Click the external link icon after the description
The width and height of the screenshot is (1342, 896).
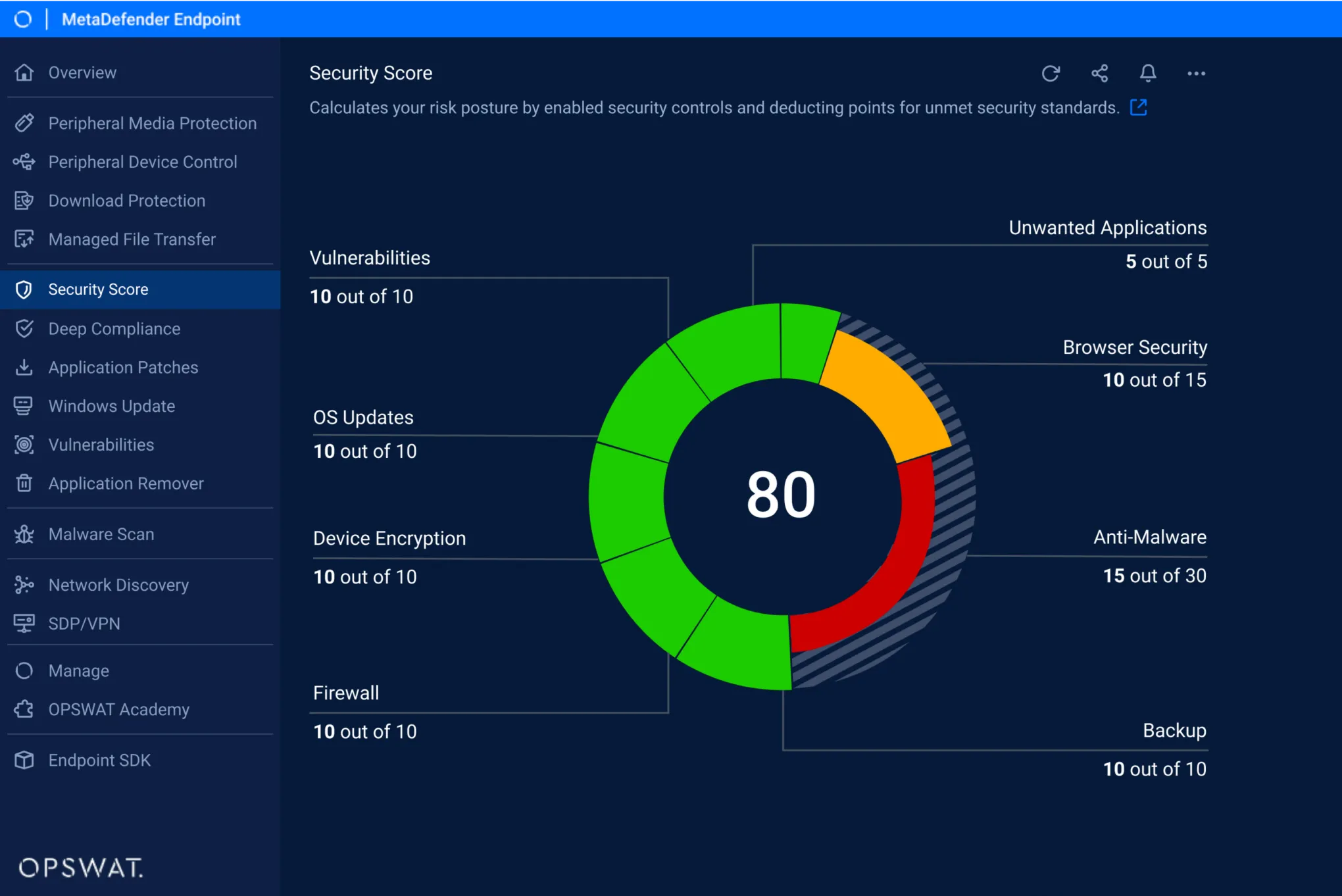click(x=1138, y=107)
